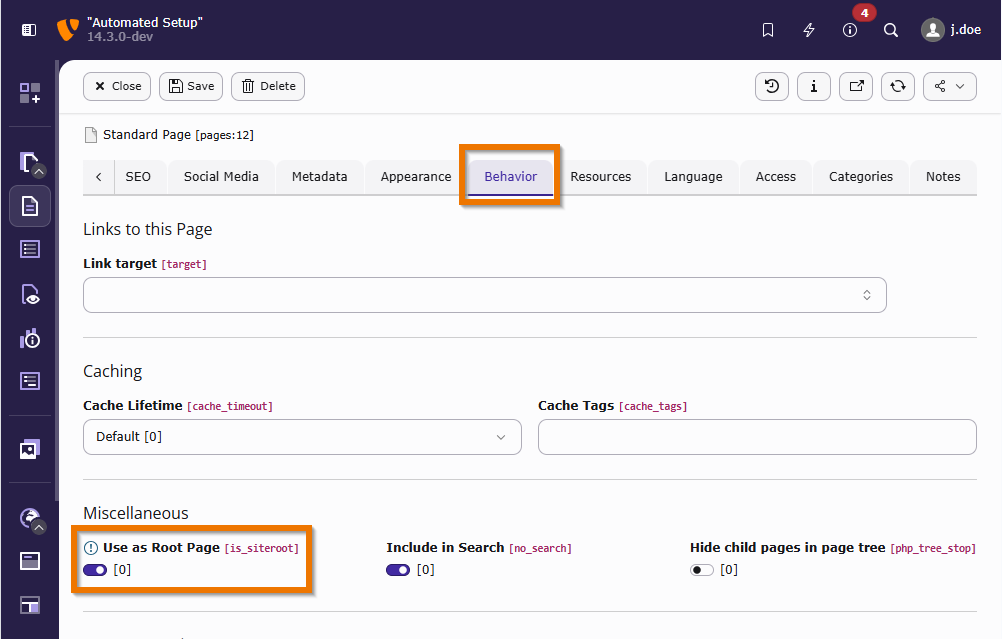Toggle Hide child pages in page tree
This screenshot has height=639, width=1002.
pyautogui.click(x=702, y=570)
